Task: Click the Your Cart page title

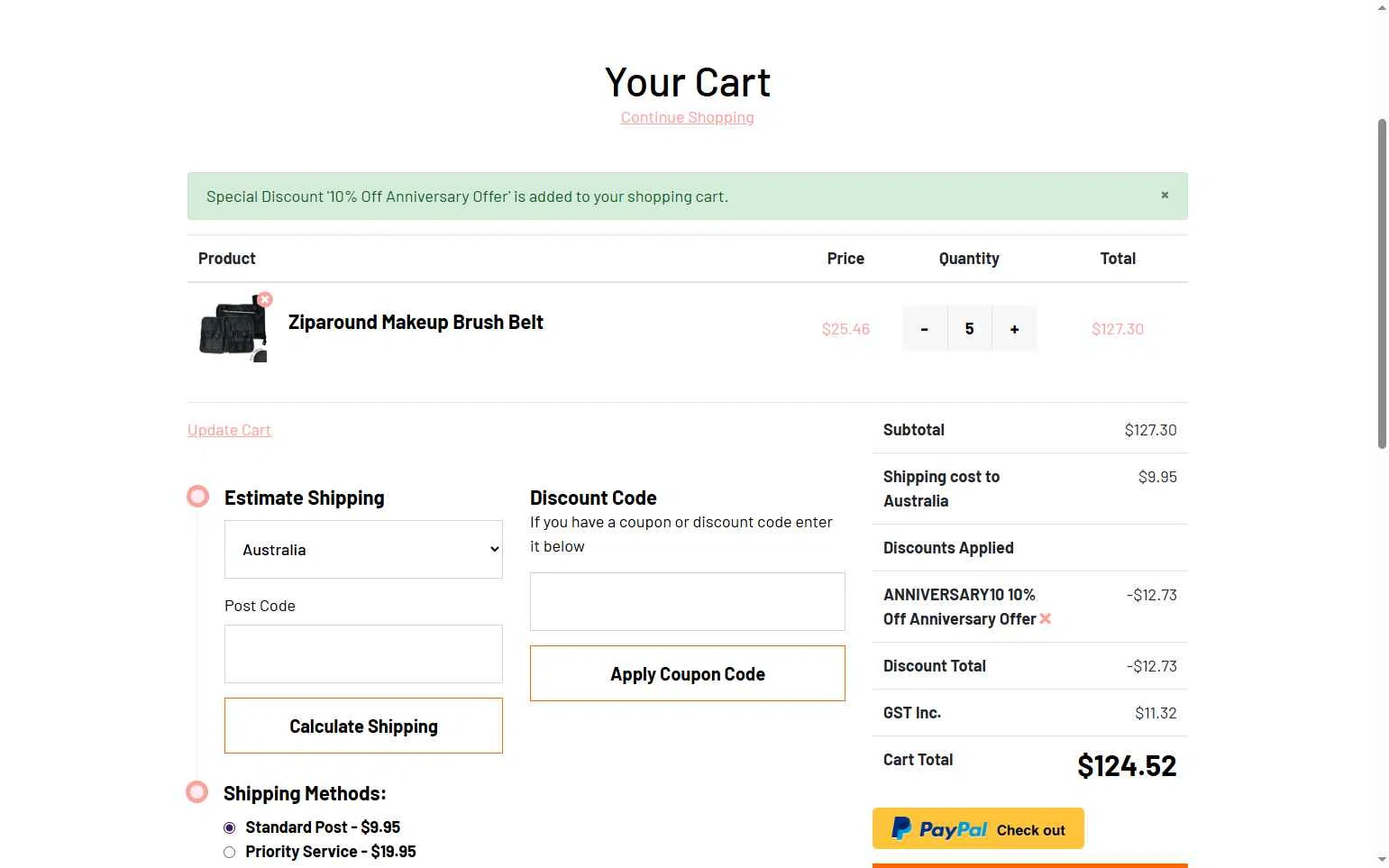Action: coord(687,82)
